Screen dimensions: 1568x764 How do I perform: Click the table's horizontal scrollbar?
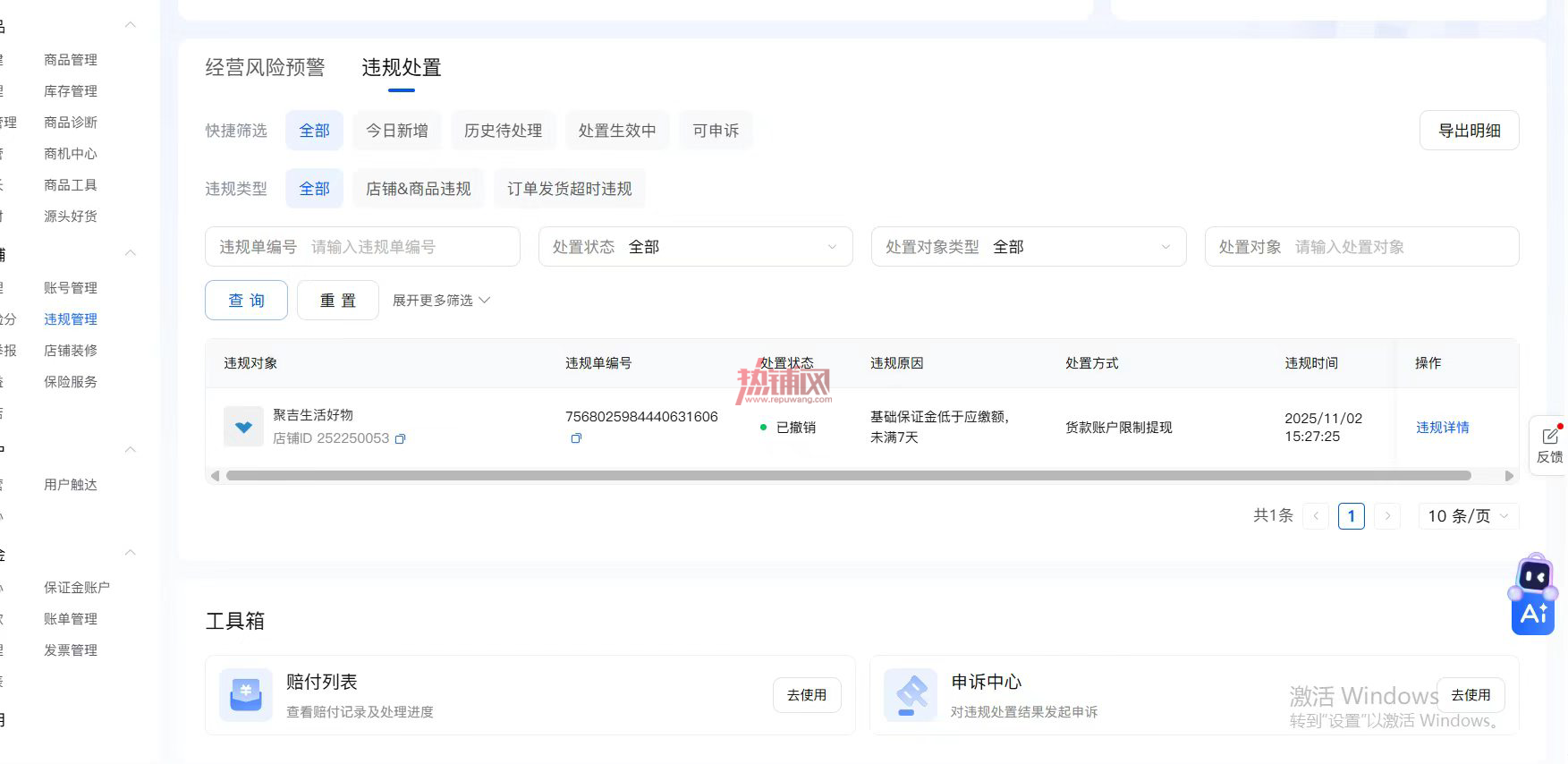[x=848, y=476]
